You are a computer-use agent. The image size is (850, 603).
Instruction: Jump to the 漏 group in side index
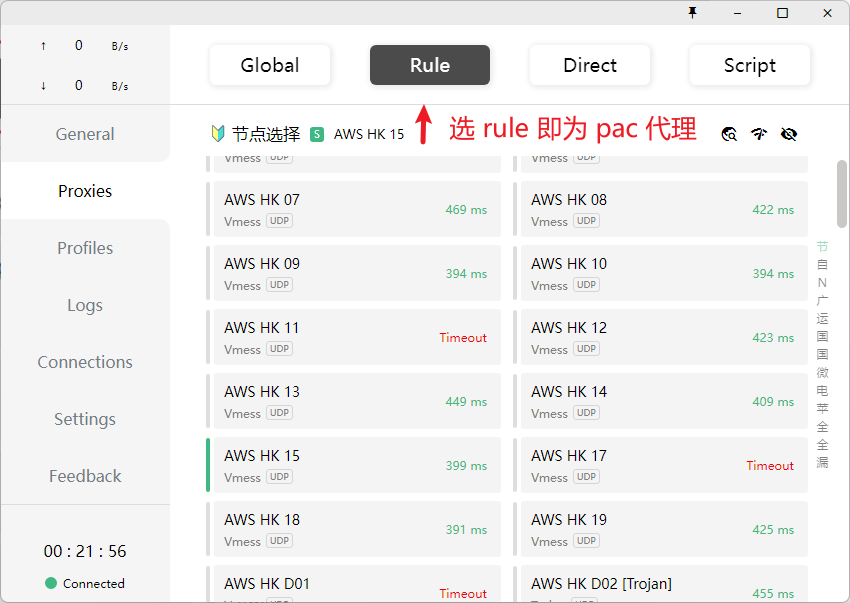(x=822, y=462)
